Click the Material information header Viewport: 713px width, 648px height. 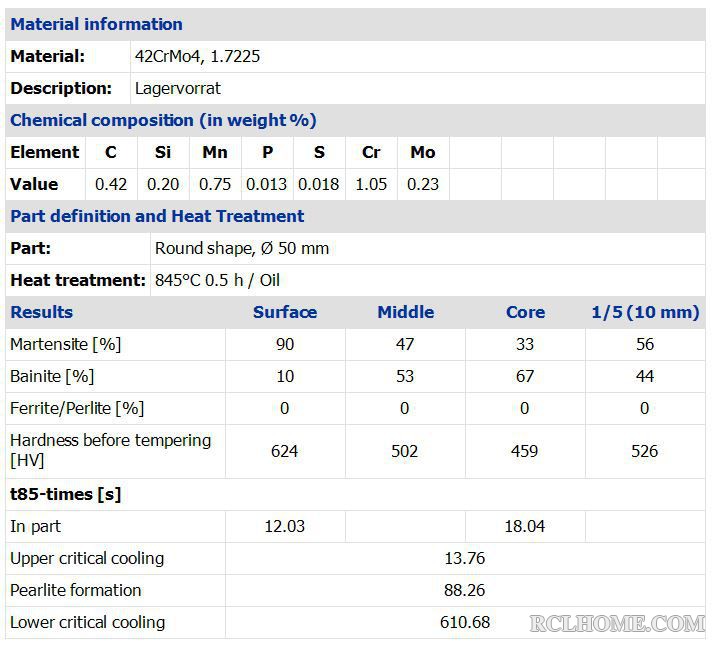pos(96,24)
